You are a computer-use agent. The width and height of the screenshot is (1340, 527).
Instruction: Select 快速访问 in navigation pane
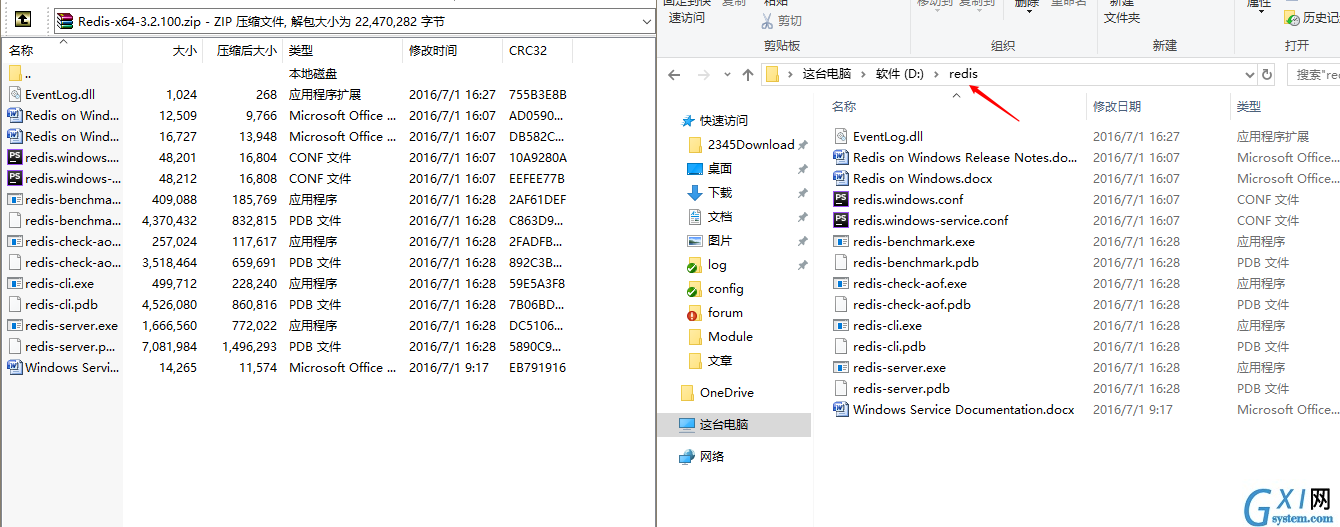pos(724,120)
